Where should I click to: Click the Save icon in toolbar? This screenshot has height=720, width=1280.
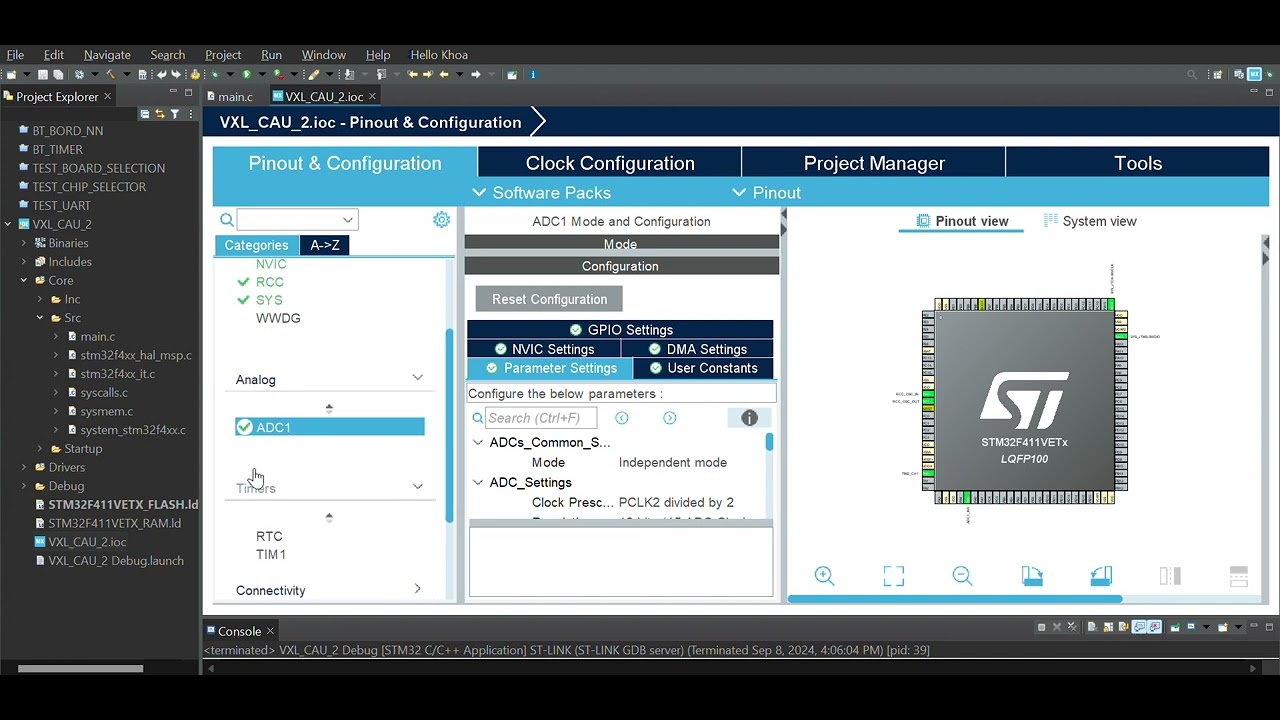pyautogui.click(x=42, y=74)
